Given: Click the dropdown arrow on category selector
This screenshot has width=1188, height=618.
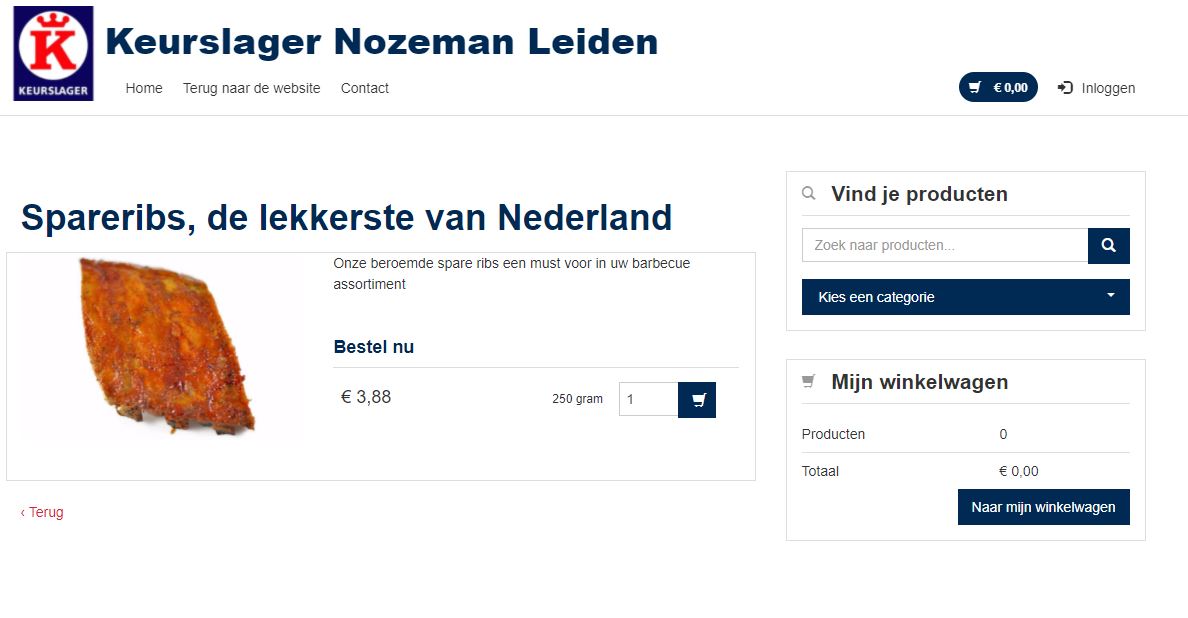Looking at the screenshot, I should tap(1110, 296).
